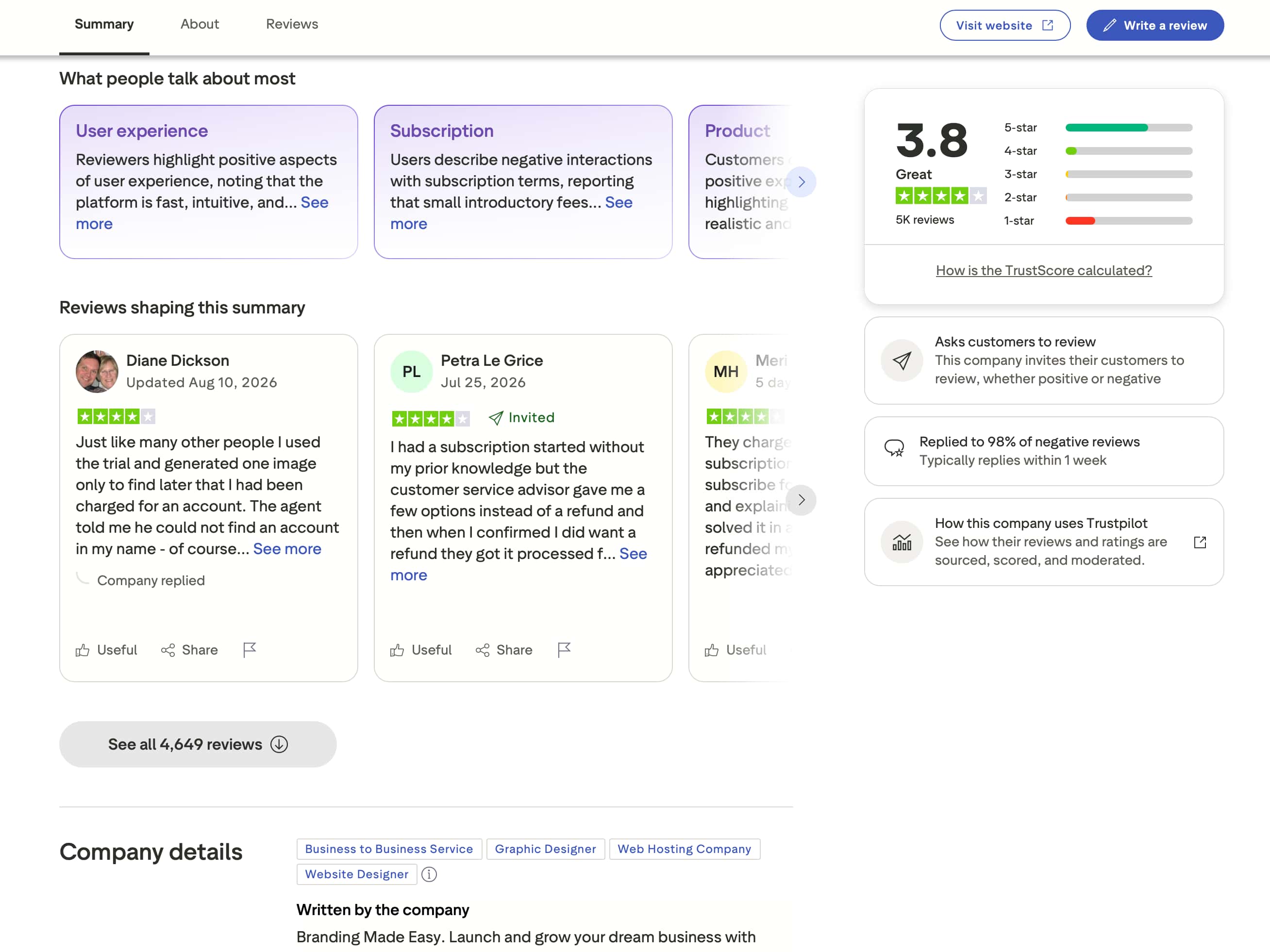Screen dimensions: 1270x952
Task: Open How this company uses Trustpilot
Action: point(1044,542)
